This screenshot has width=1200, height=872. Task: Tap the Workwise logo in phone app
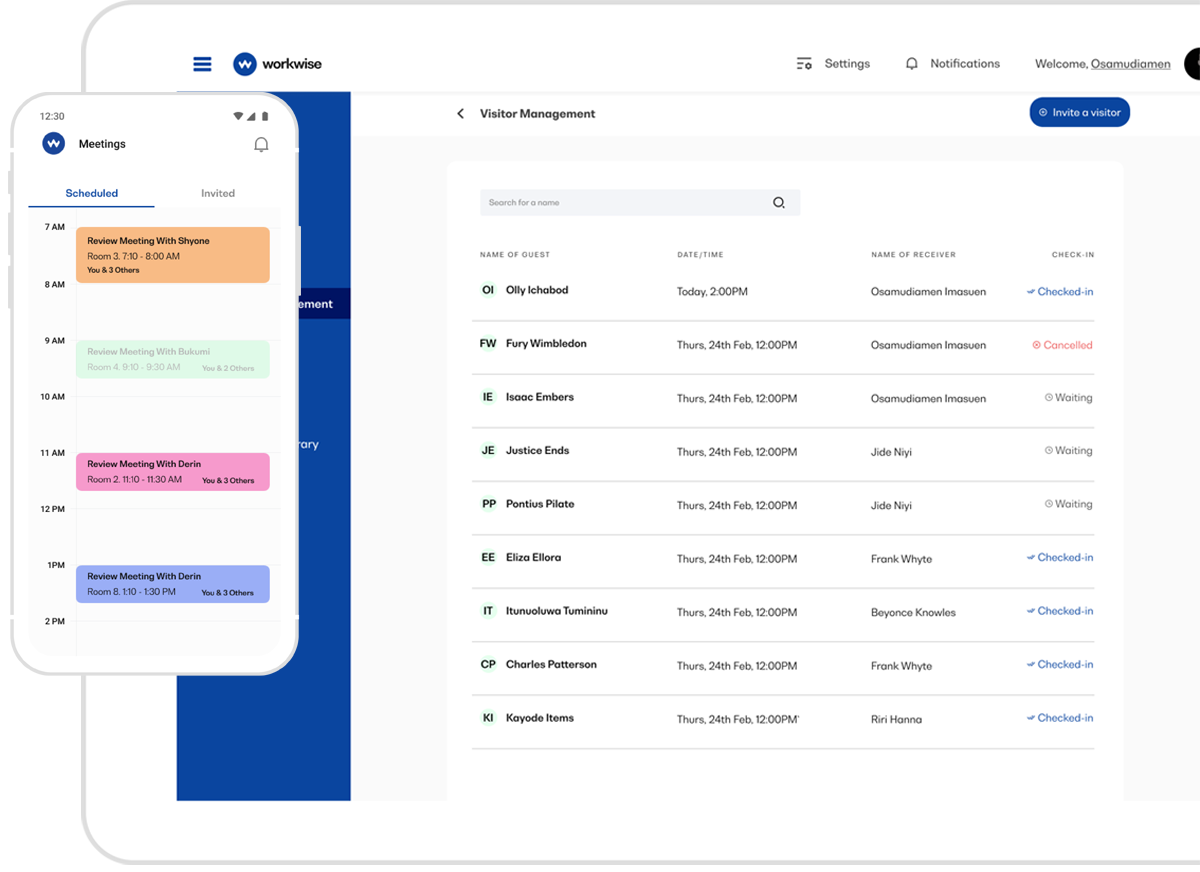(54, 144)
